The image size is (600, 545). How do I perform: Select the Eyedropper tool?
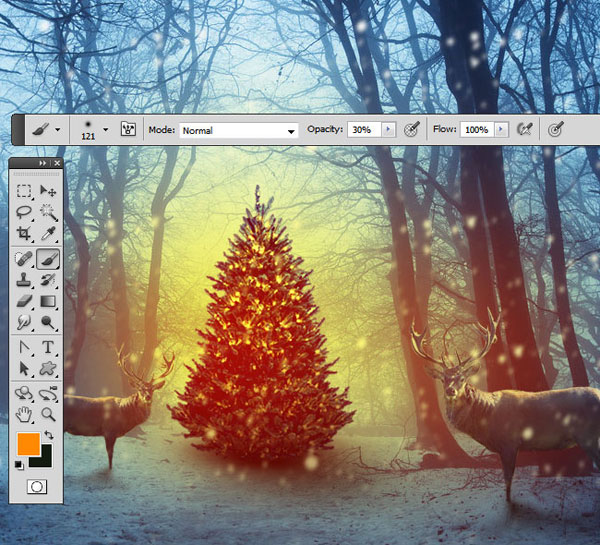[48, 233]
